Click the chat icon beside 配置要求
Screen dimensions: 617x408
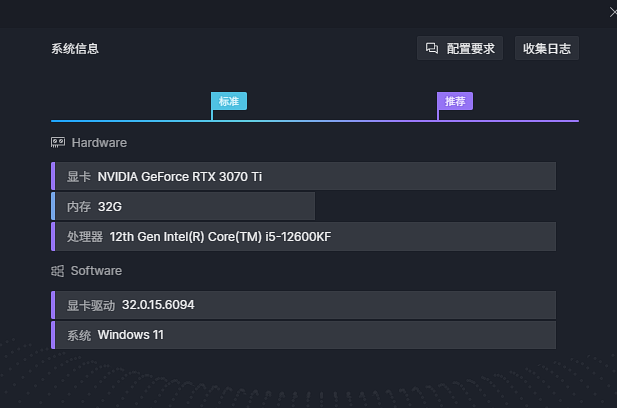pos(432,48)
